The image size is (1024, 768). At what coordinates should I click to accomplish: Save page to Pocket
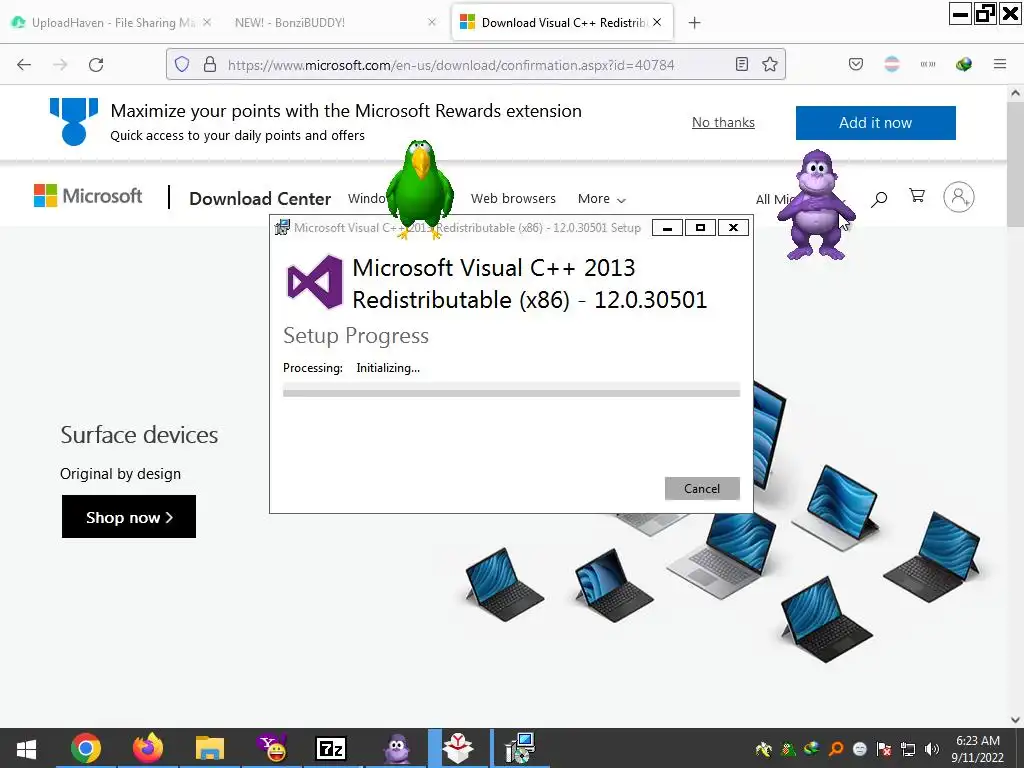pos(856,65)
